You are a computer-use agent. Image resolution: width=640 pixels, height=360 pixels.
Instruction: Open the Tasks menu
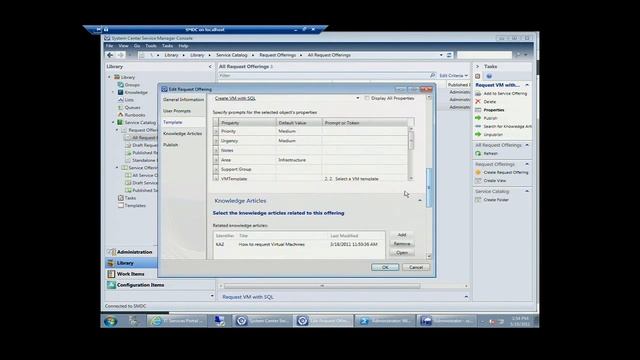click(x=167, y=46)
